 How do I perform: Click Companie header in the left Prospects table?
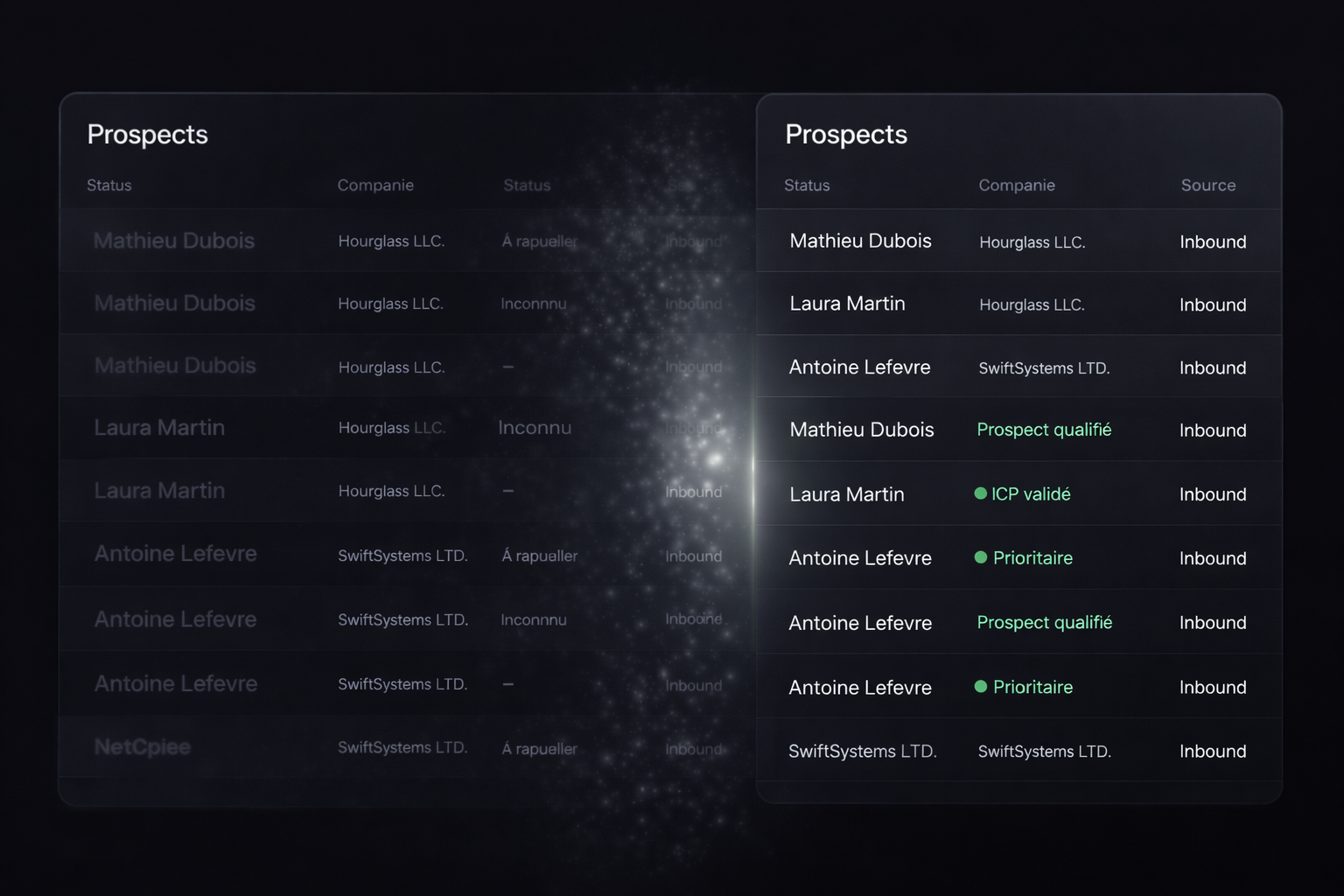[x=375, y=185]
